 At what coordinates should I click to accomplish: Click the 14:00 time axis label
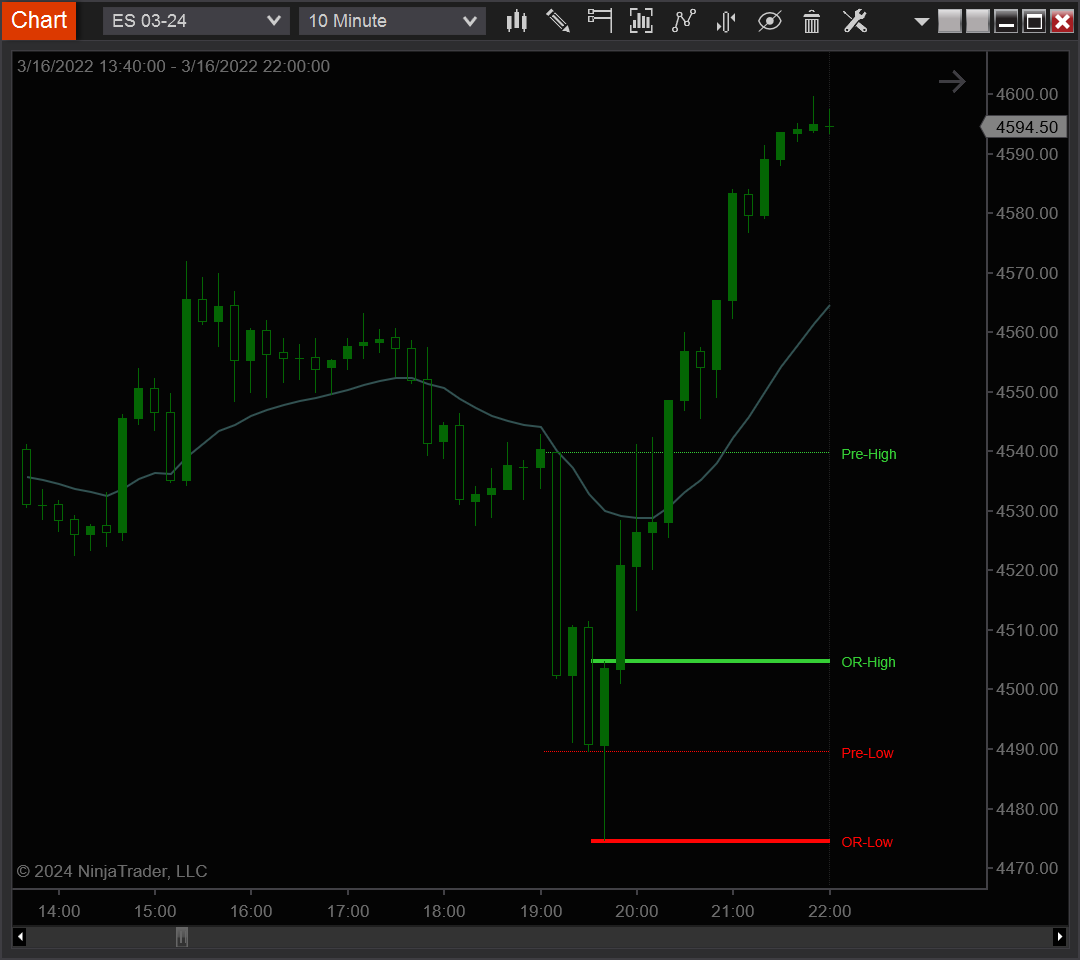pyautogui.click(x=59, y=911)
